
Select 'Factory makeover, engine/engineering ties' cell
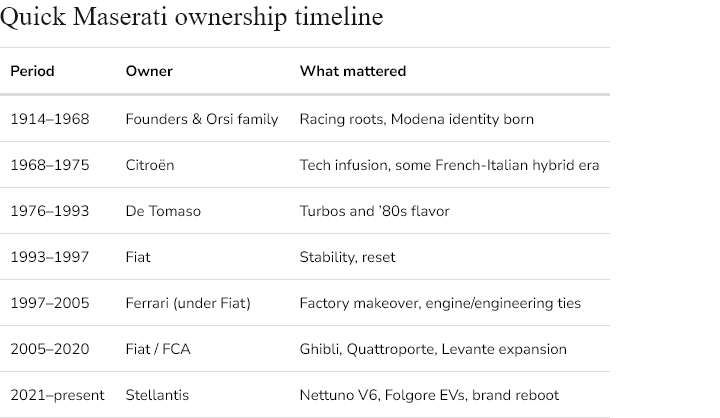(440, 303)
